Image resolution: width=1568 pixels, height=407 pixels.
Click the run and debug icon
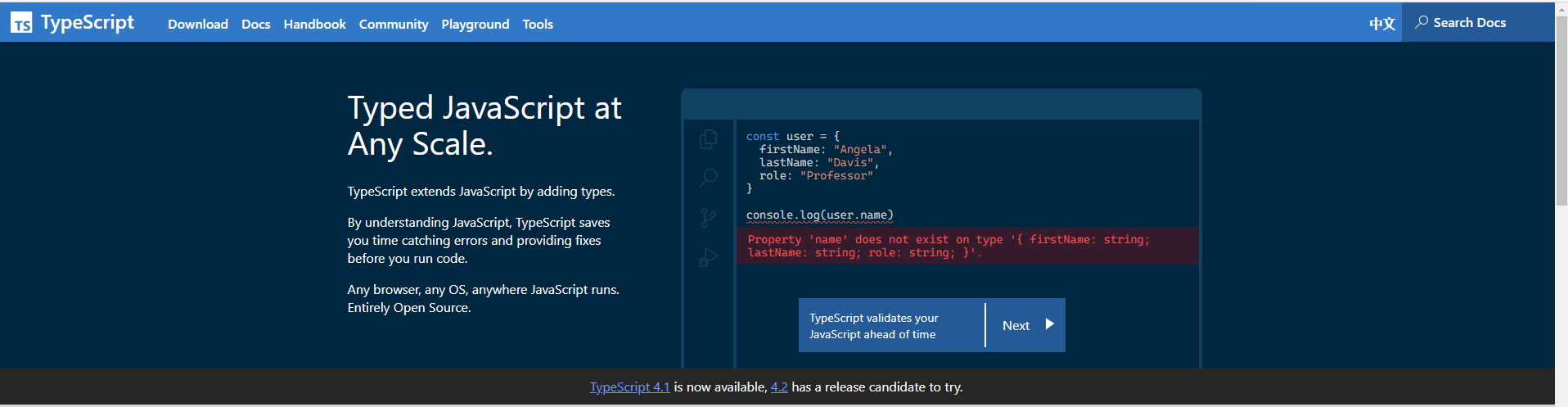709,257
